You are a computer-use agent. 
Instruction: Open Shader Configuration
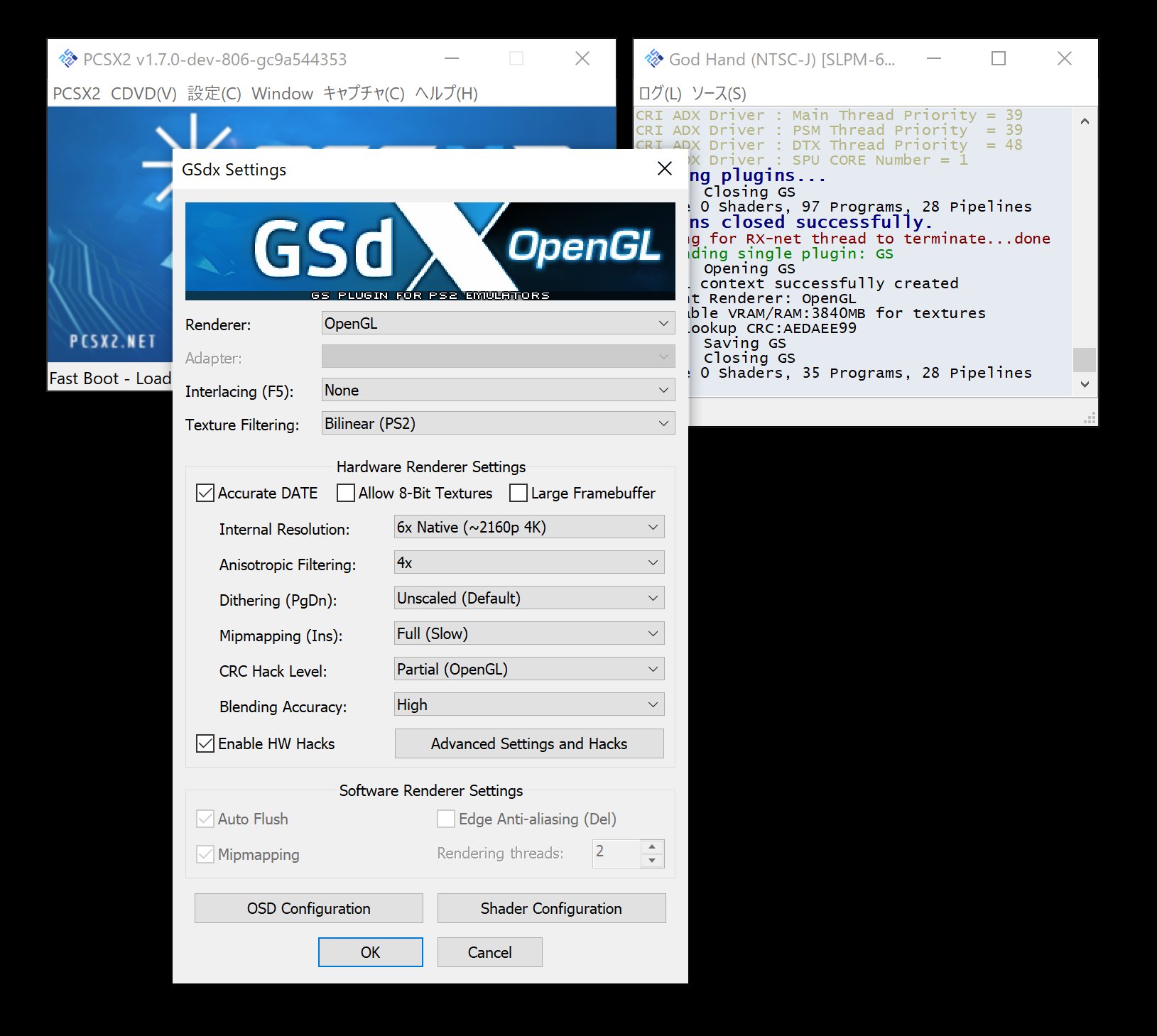point(551,908)
